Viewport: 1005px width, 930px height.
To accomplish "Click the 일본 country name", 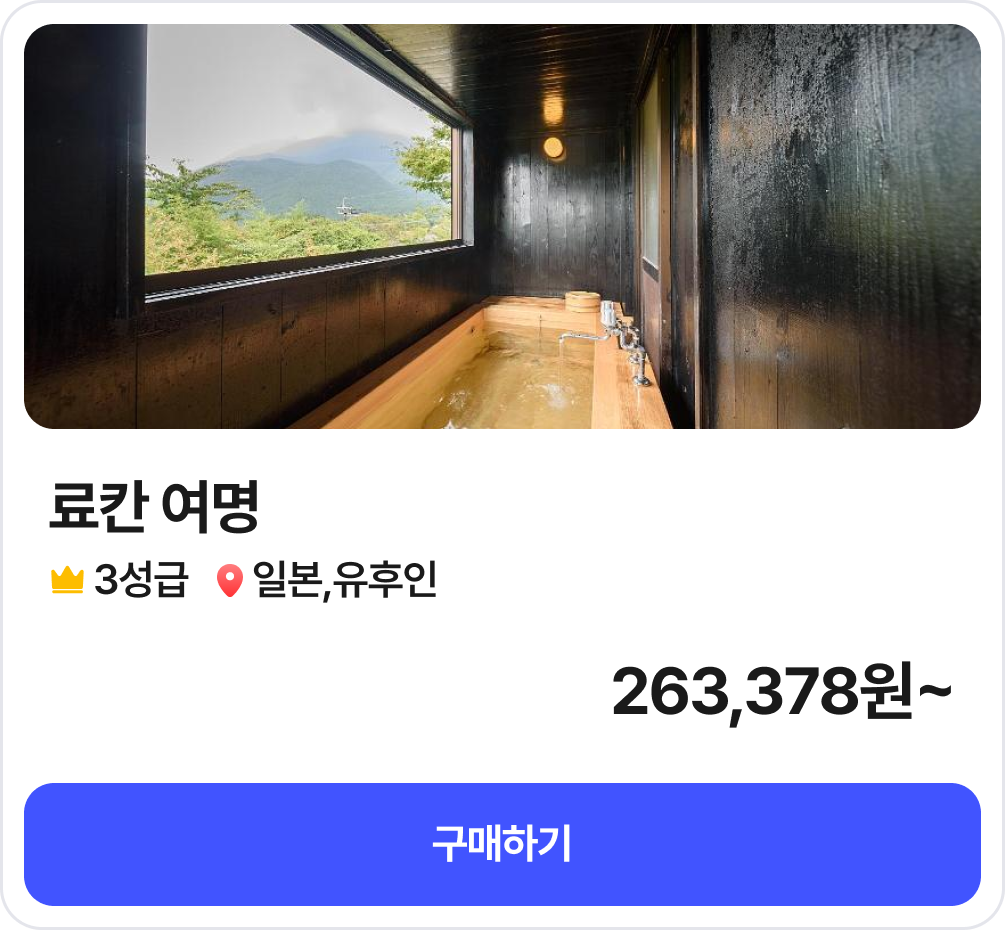I will tap(287, 580).
